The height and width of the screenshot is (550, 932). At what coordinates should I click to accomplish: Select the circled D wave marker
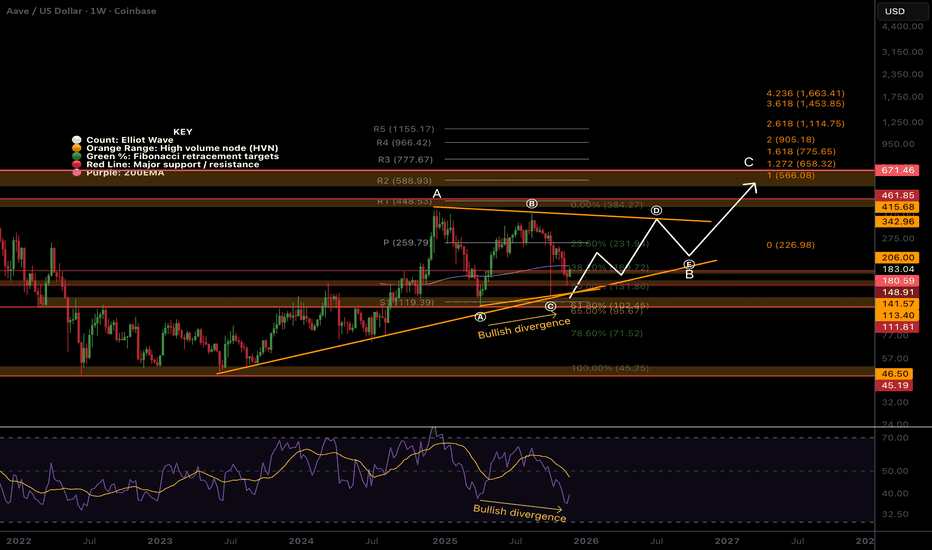[x=657, y=211]
